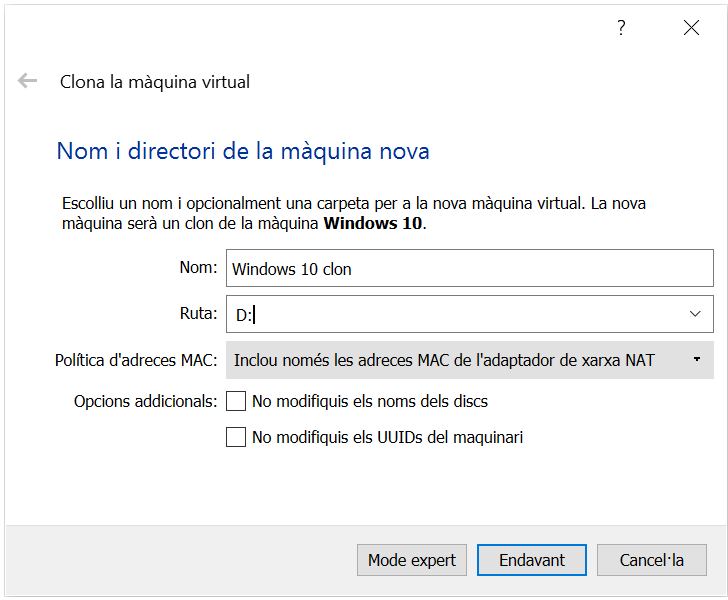
Task: Click the 'No modifiquis els noms dels discs' label text
Action: coord(370,401)
